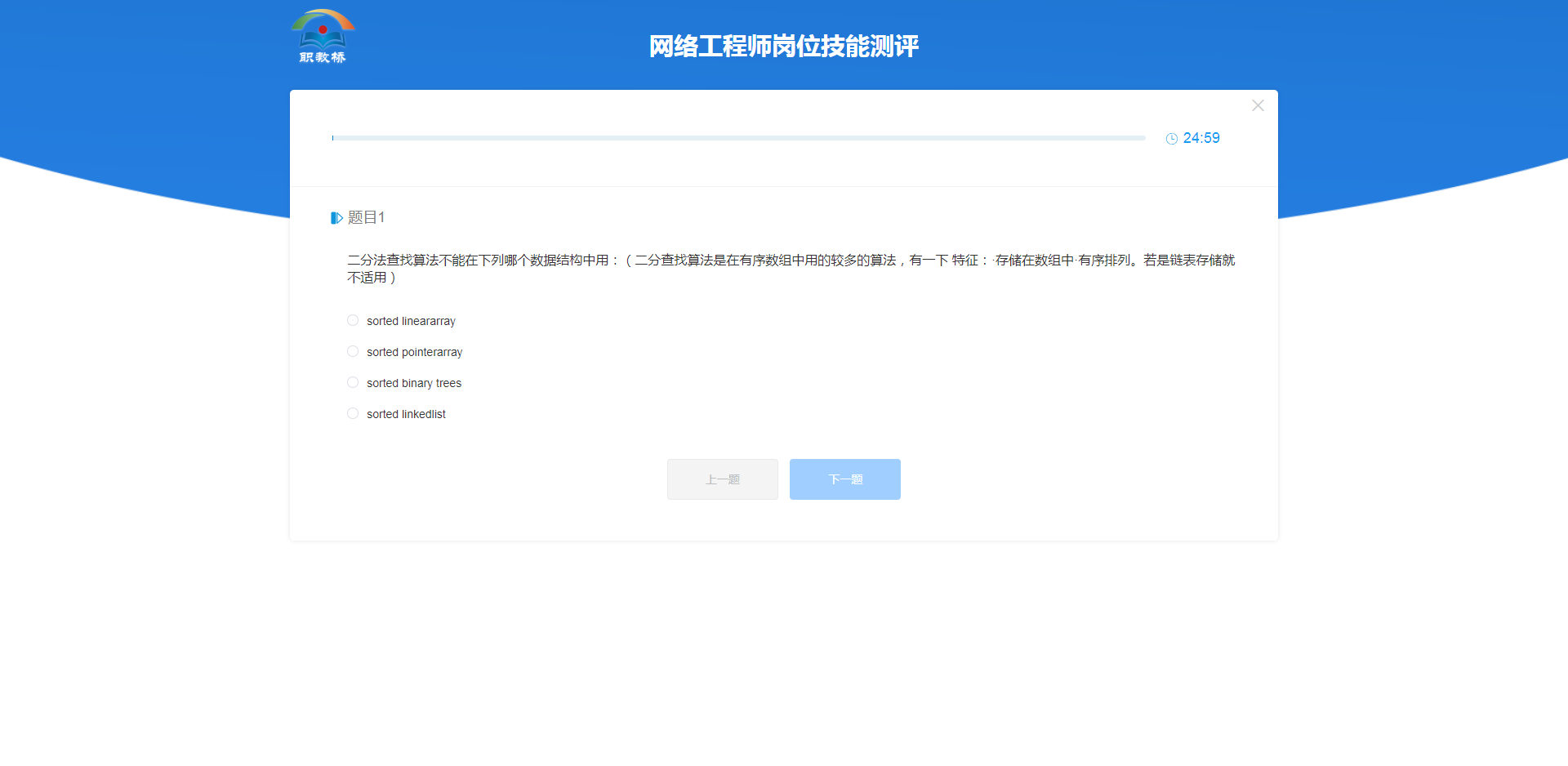Click the quiz progress bar
The image size is (1568, 766).
tap(738, 138)
